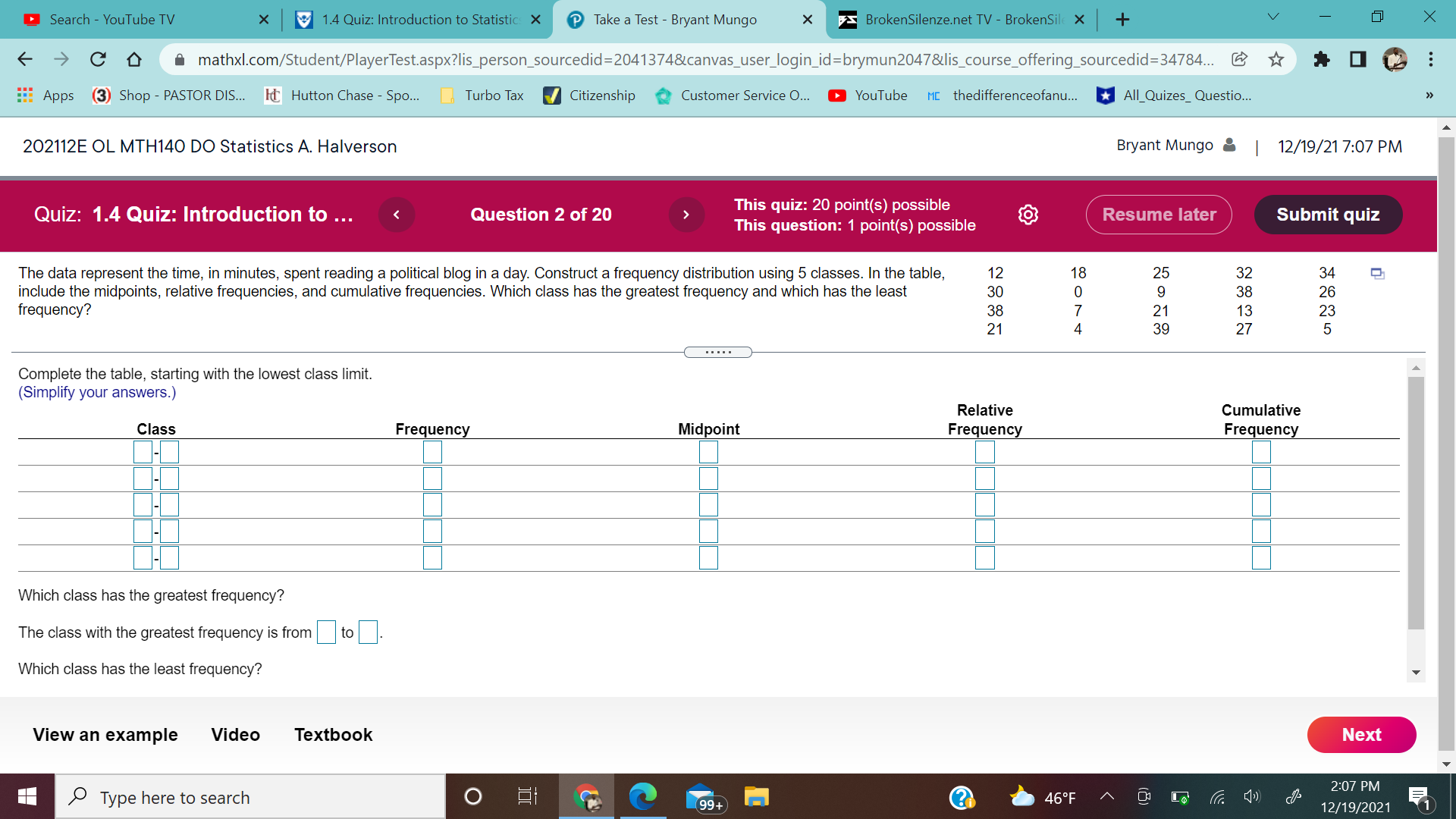
Task: Open the View an example link
Action: tap(105, 734)
